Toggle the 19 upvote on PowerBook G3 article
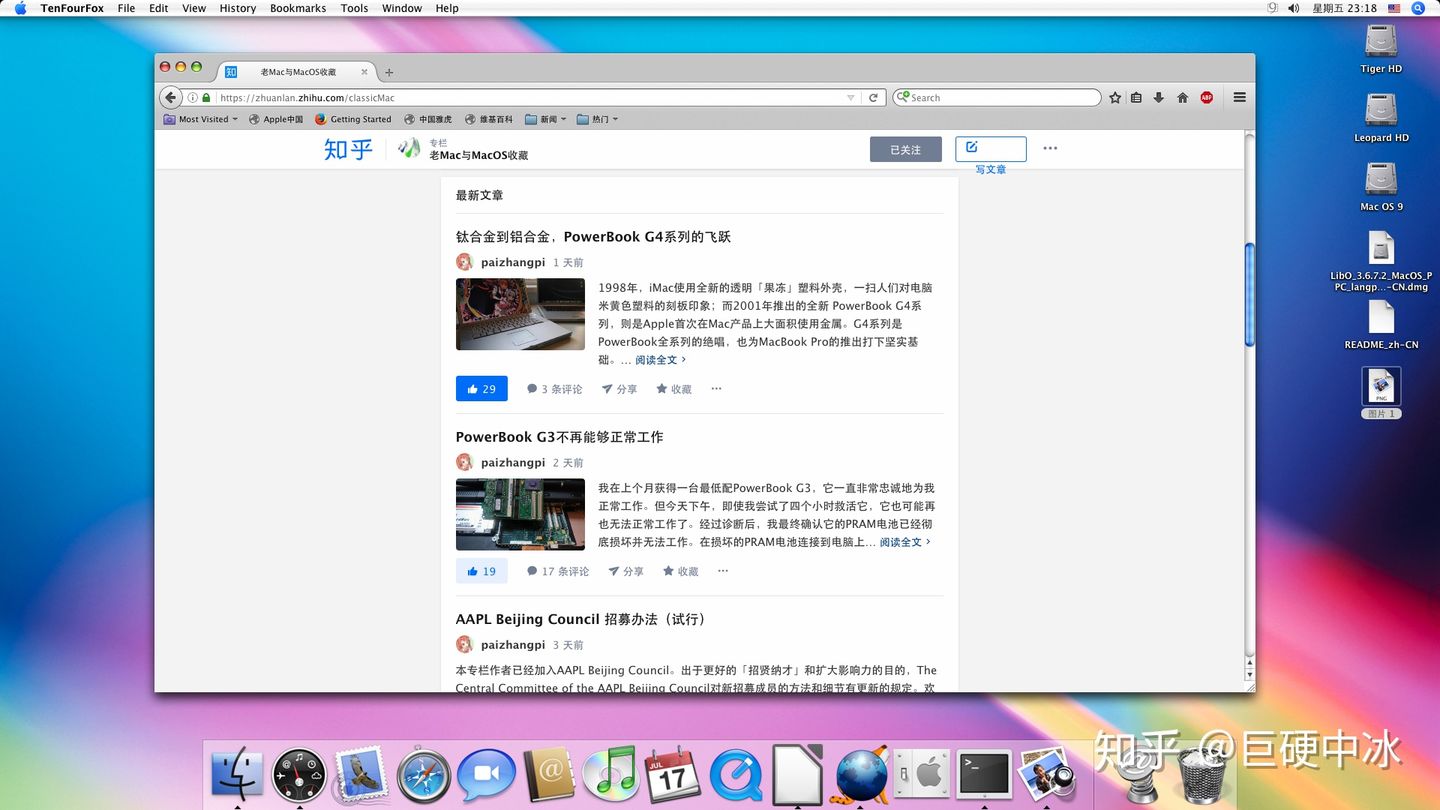 (x=481, y=571)
